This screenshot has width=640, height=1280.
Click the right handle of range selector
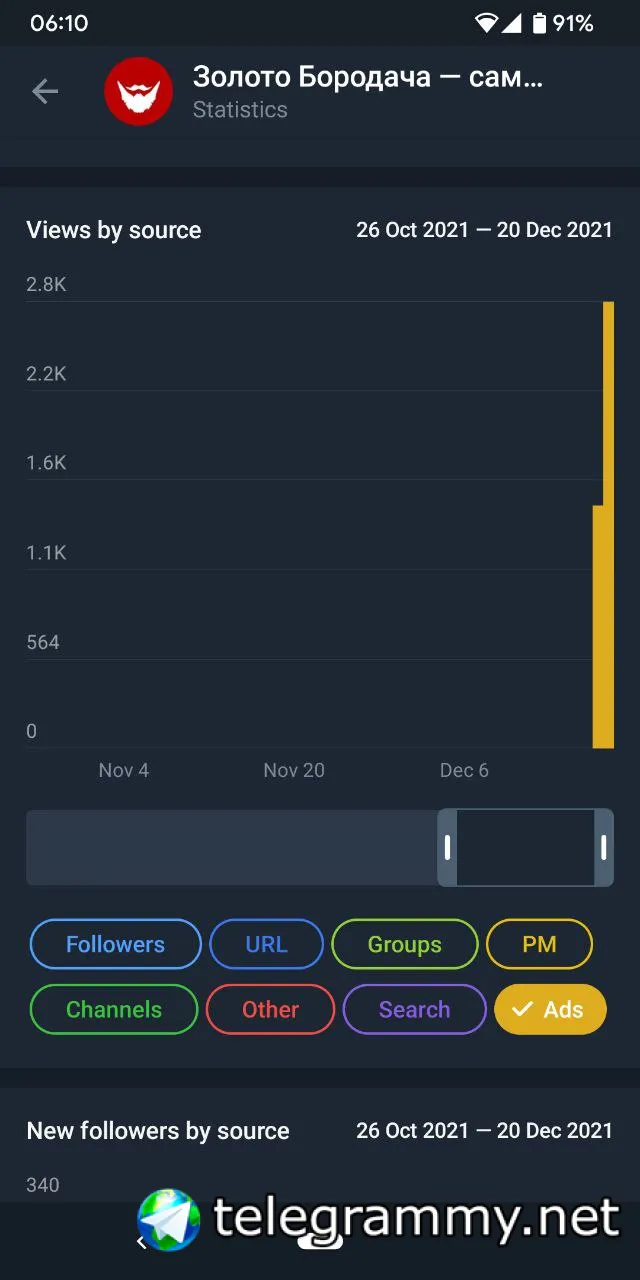click(604, 848)
